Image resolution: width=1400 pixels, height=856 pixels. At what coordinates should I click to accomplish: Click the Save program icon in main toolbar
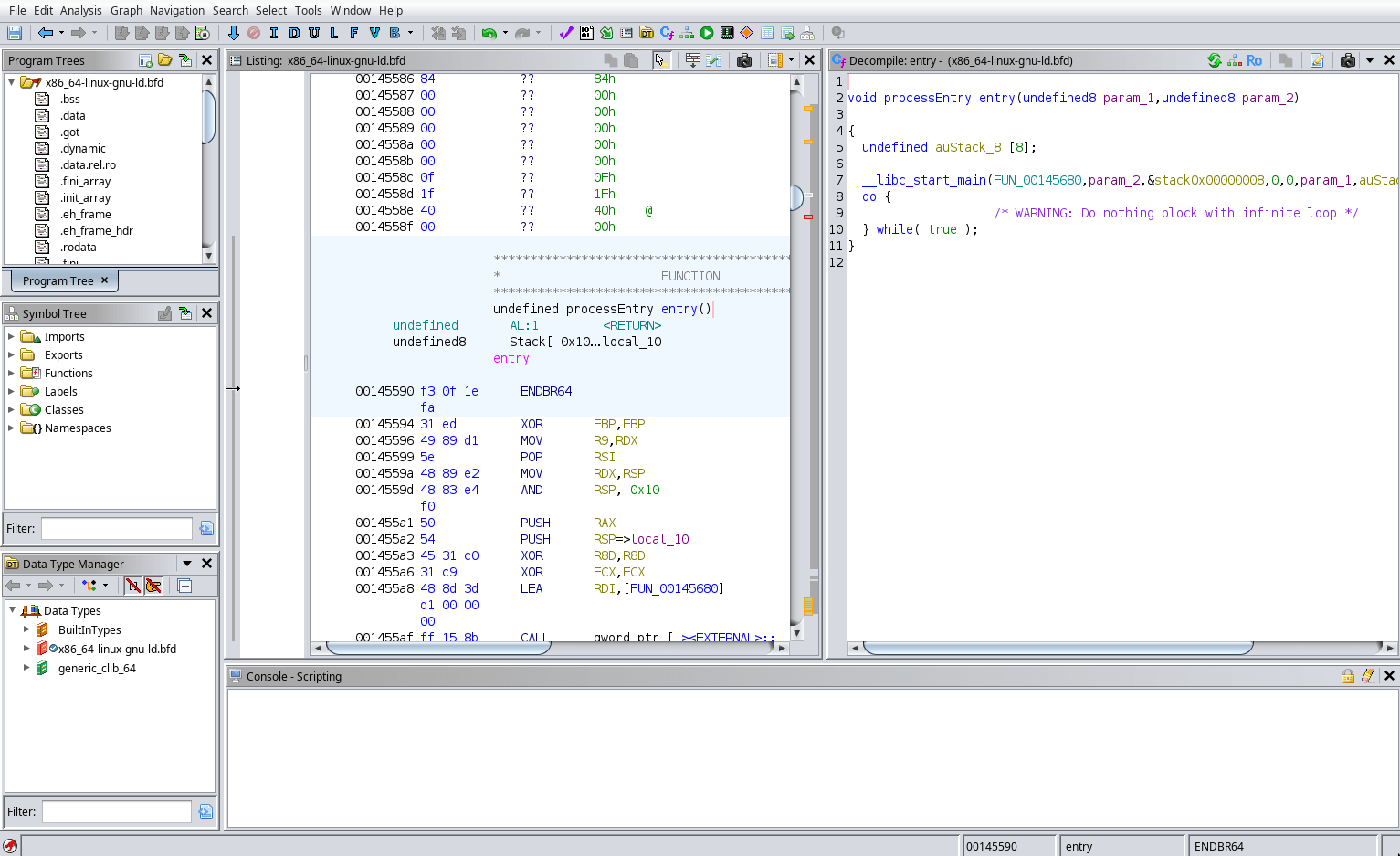15,33
